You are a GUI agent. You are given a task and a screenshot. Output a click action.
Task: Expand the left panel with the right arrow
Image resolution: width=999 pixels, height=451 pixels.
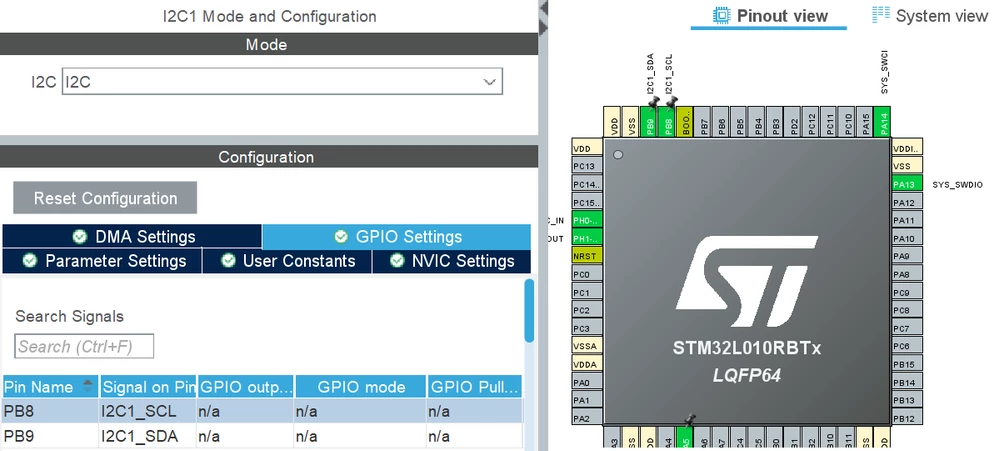pyautogui.click(x=543, y=26)
